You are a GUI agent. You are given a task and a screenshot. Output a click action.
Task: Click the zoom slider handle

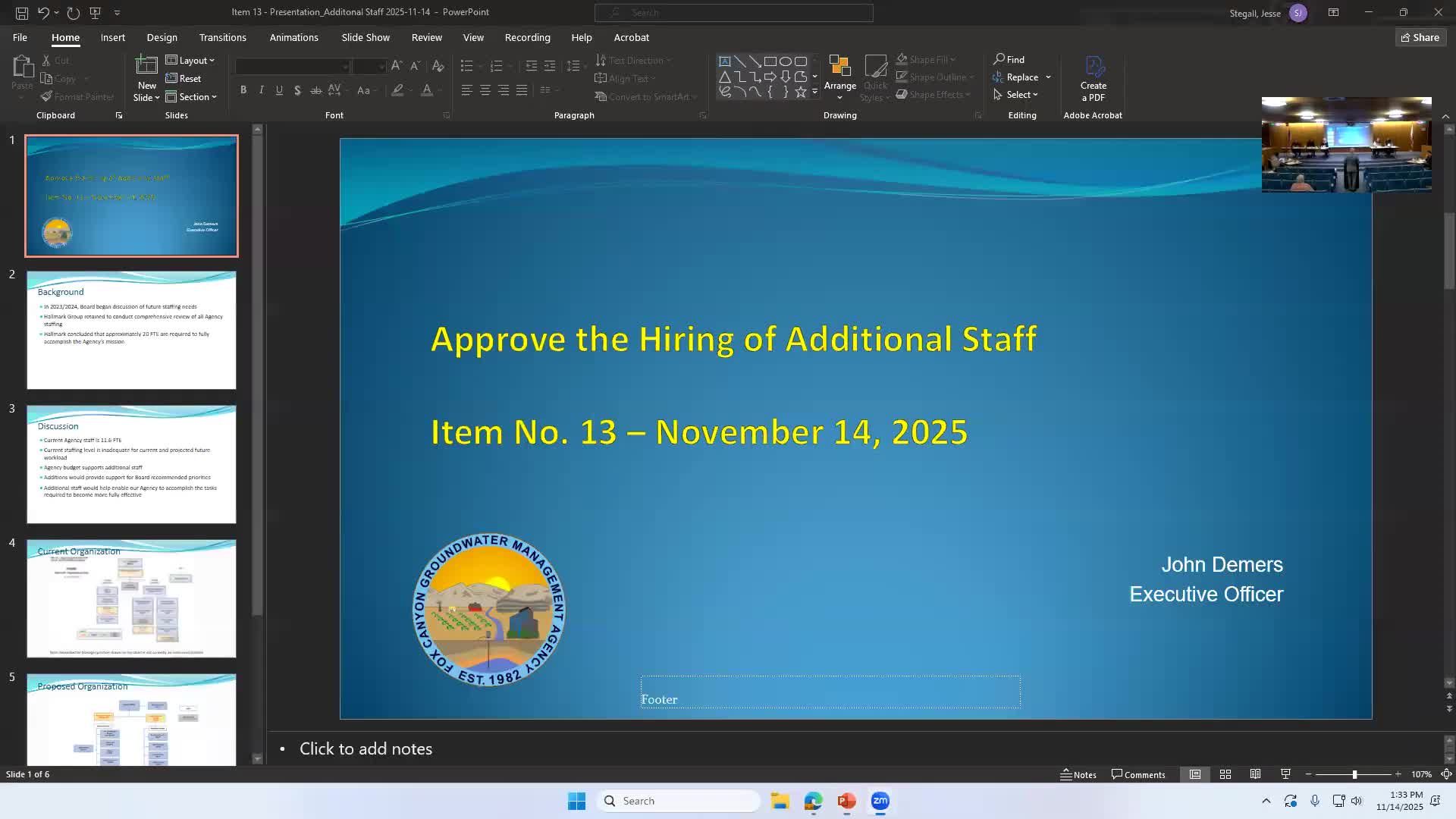click(x=1354, y=774)
